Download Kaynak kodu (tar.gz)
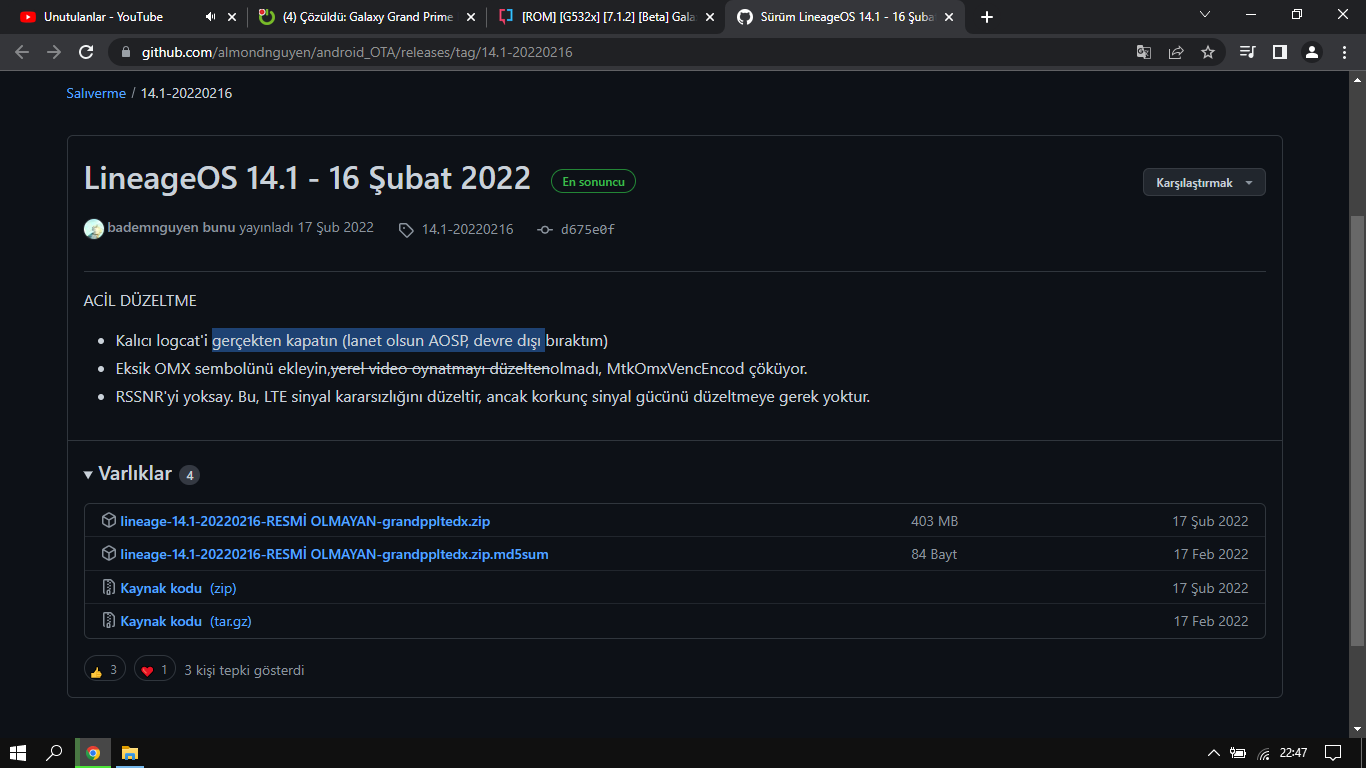The width and height of the screenshot is (1366, 768). tap(186, 621)
